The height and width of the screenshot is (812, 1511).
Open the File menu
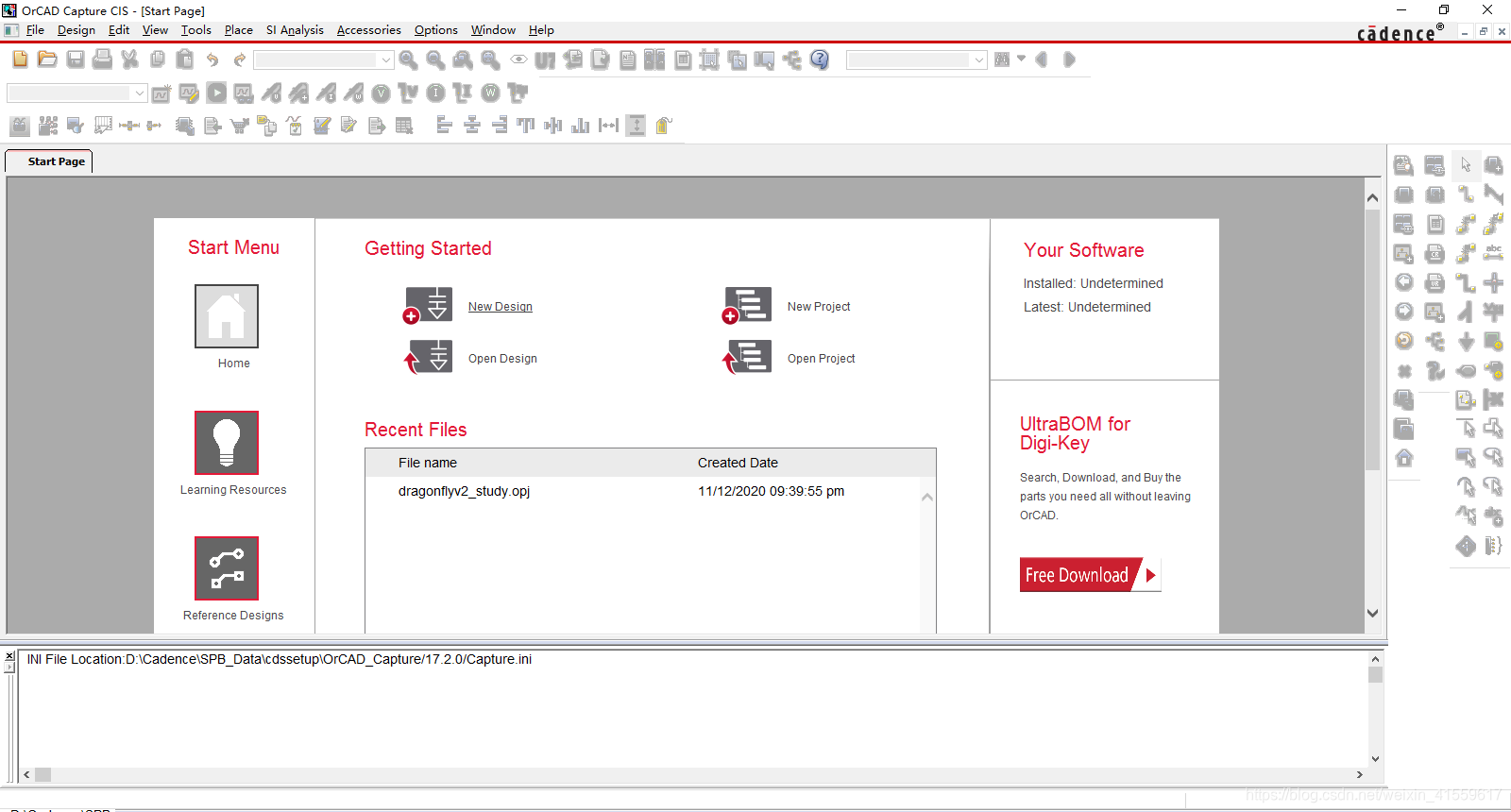(35, 30)
